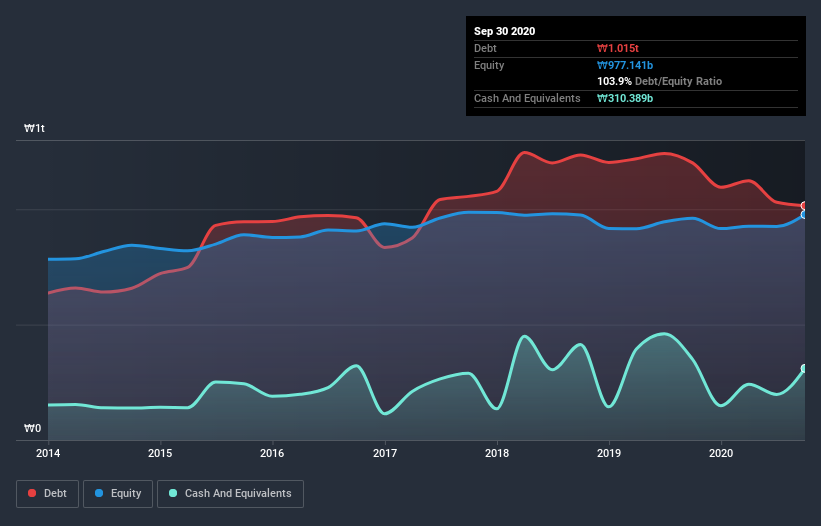Click the Sep 30 2020 tooltip date
This screenshot has height=526, width=821.
505,31
